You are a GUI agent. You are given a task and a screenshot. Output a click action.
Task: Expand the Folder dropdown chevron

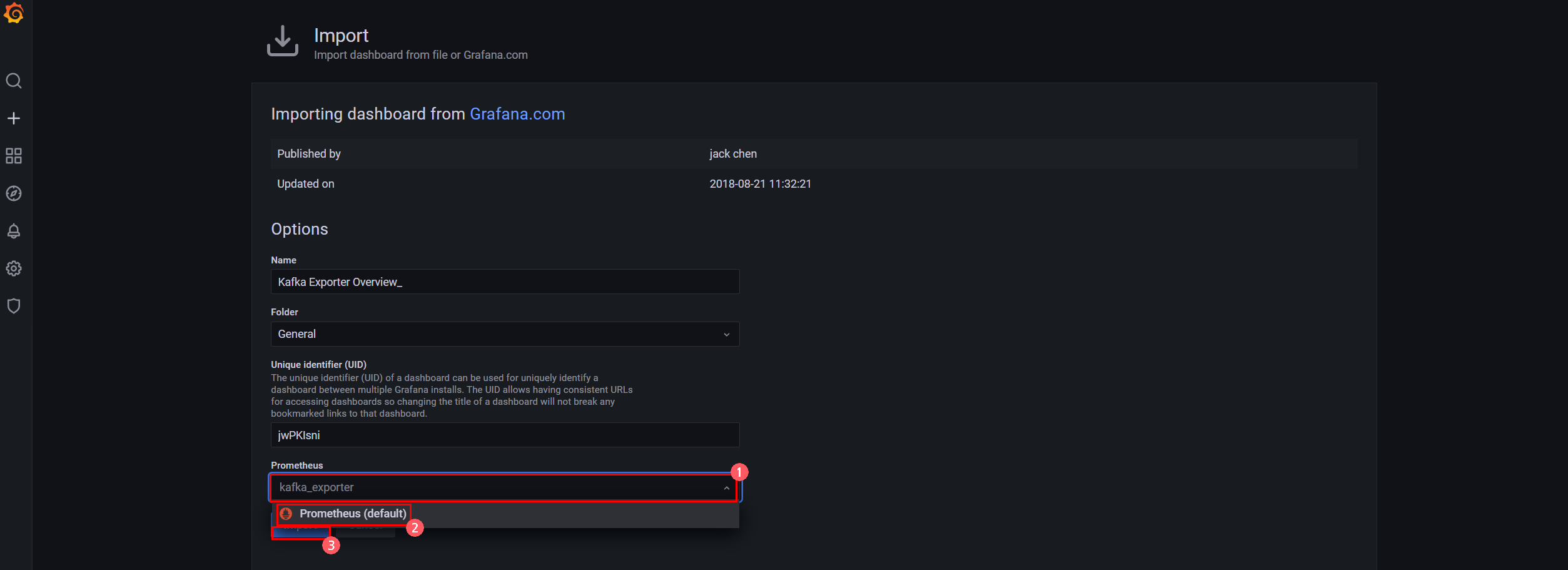pyautogui.click(x=726, y=334)
